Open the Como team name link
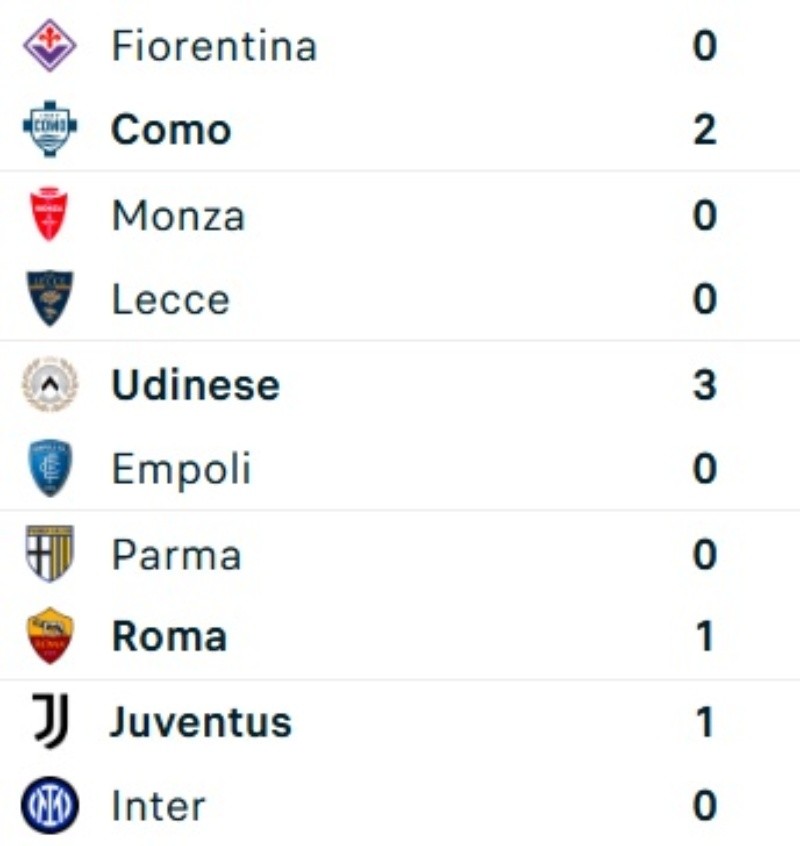The height and width of the screenshot is (846, 800). (171, 130)
